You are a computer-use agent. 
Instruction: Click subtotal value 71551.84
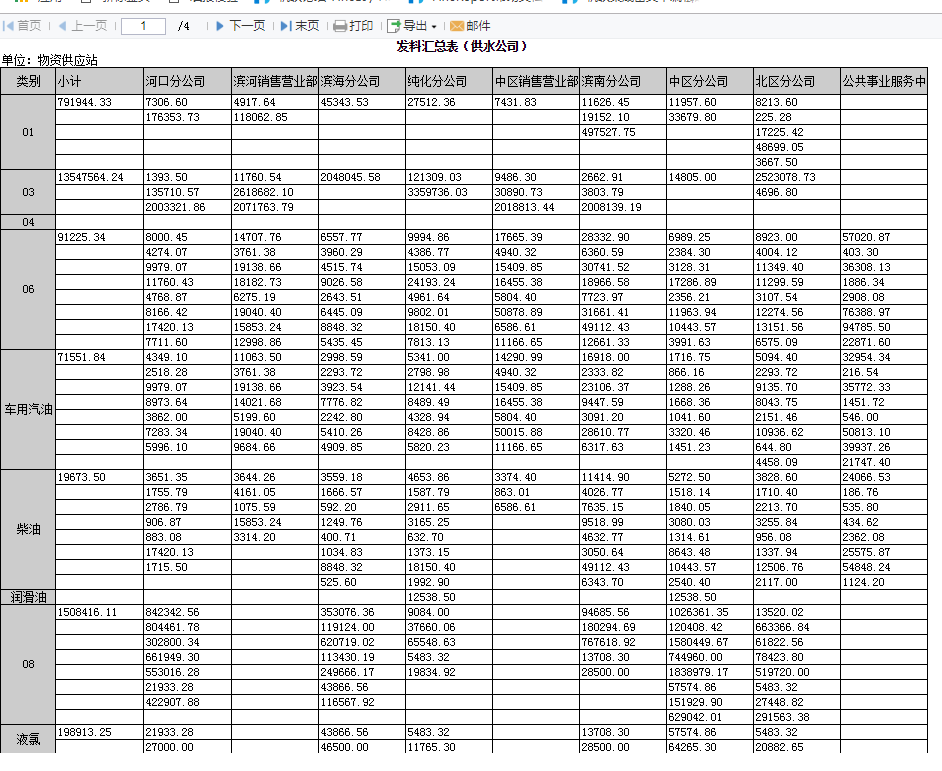82,357
